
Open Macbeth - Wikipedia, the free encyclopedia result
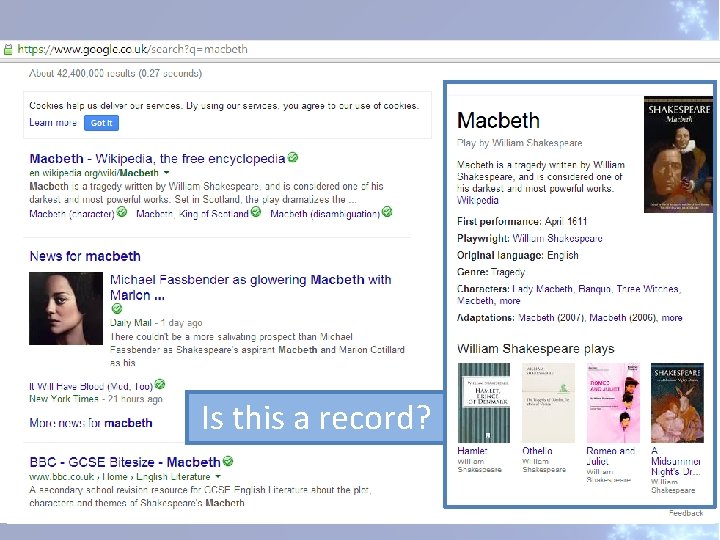[x=157, y=159]
